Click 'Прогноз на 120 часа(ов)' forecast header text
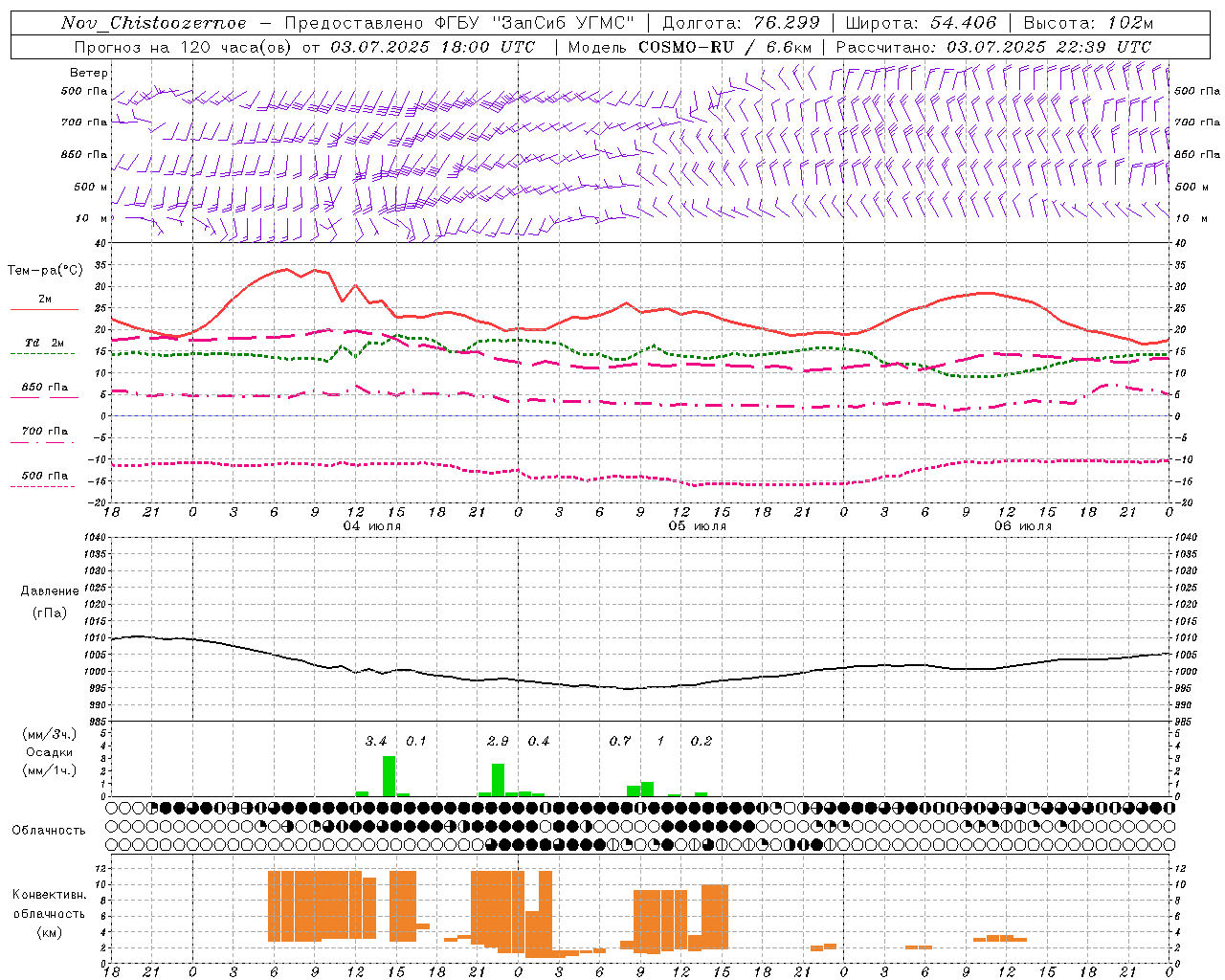 click(185, 47)
